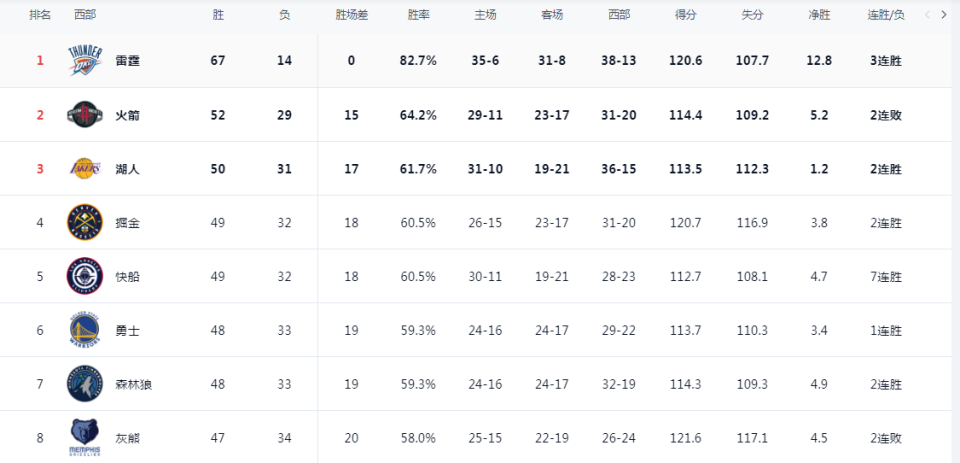Click the 连胜/负 column header
This screenshot has height=463, width=960.
pyautogui.click(x=885, y=16)
